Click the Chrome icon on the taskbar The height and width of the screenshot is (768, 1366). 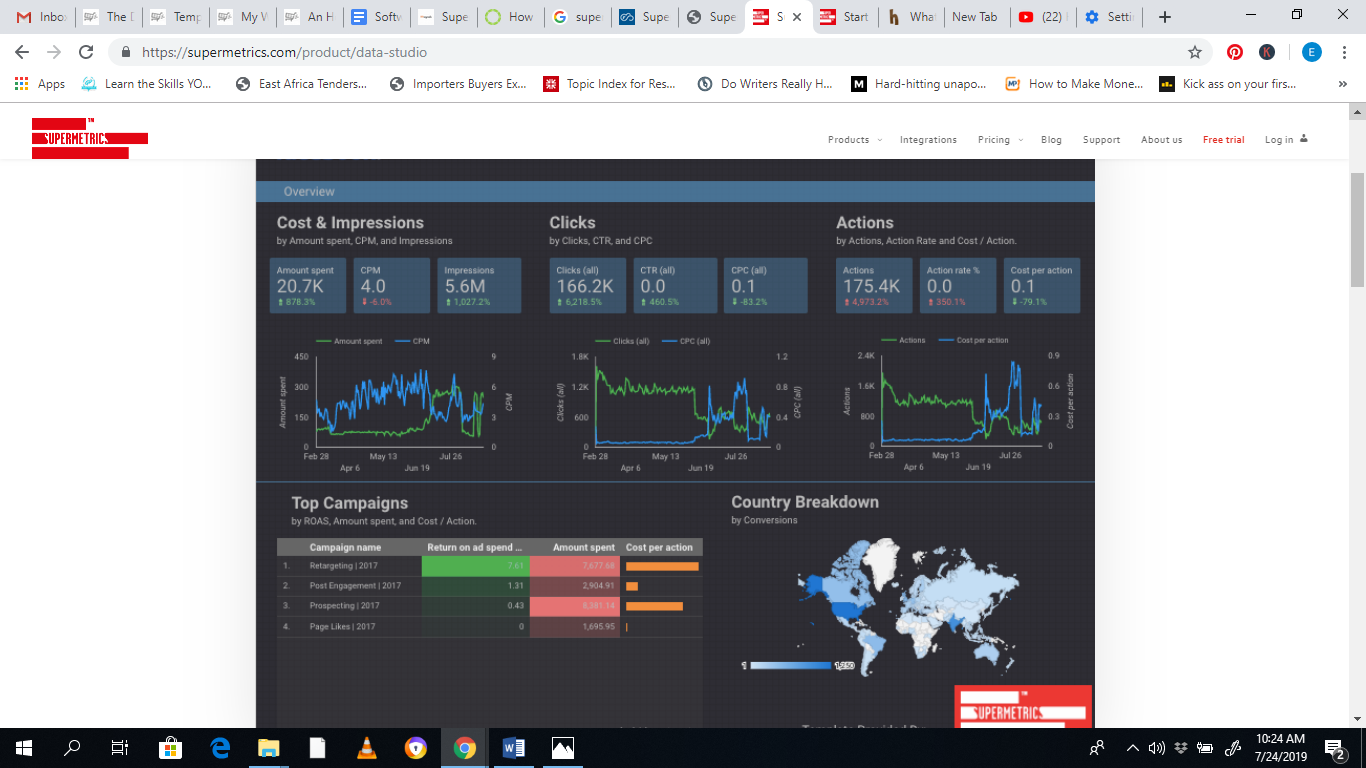[465, 748]
